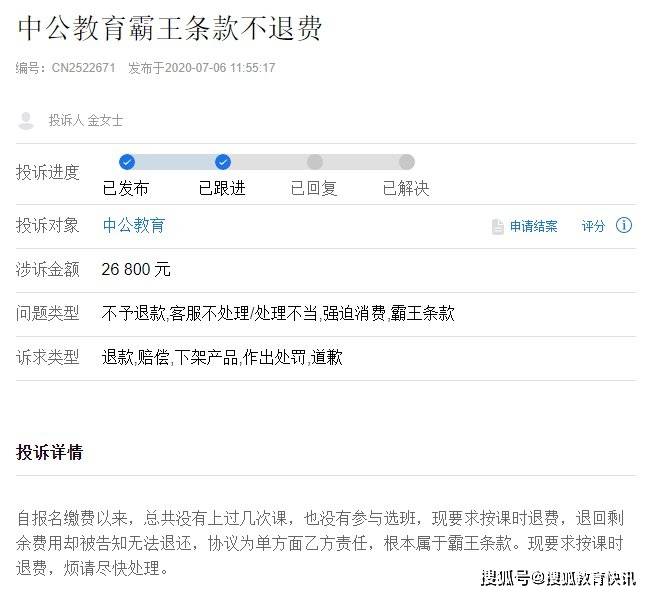Click the info circle icon beside 评分
The image size is (650, 595).
(624, 225)
